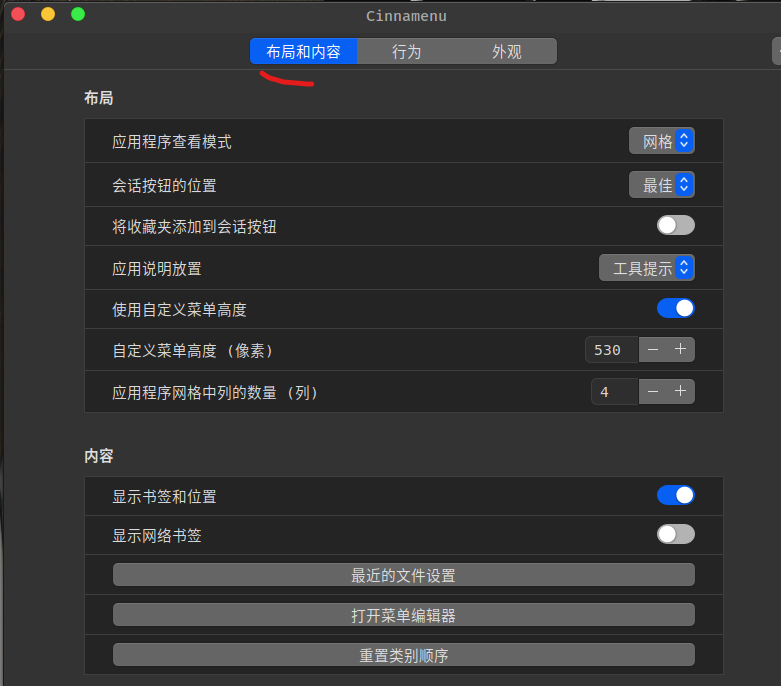Click the 自定义菜单高度 value field 530
This screenshot has width=781, height=686.
click(x=612, y=350)
